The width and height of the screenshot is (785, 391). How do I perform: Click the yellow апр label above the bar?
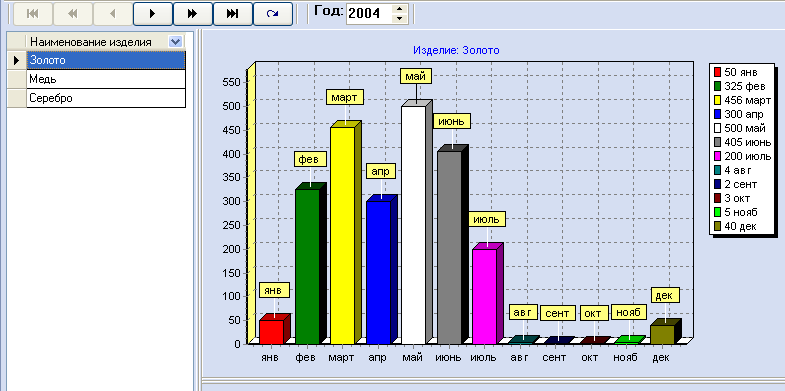pos(381,171)
